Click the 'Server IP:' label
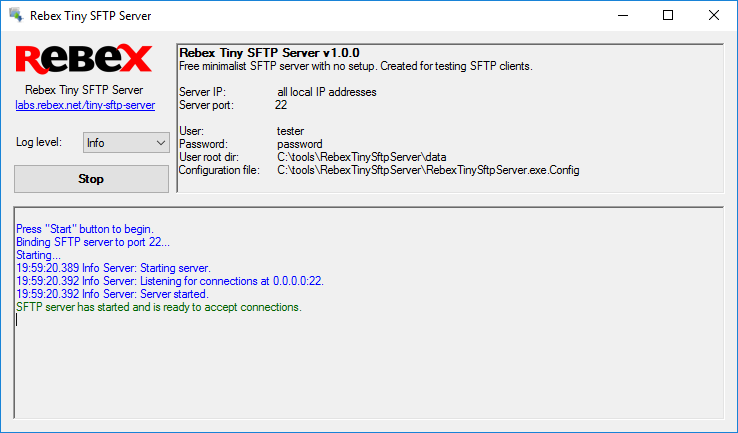The height and width of the screenshot is (433, 738). pyautogui.click(x=202, y=92)
